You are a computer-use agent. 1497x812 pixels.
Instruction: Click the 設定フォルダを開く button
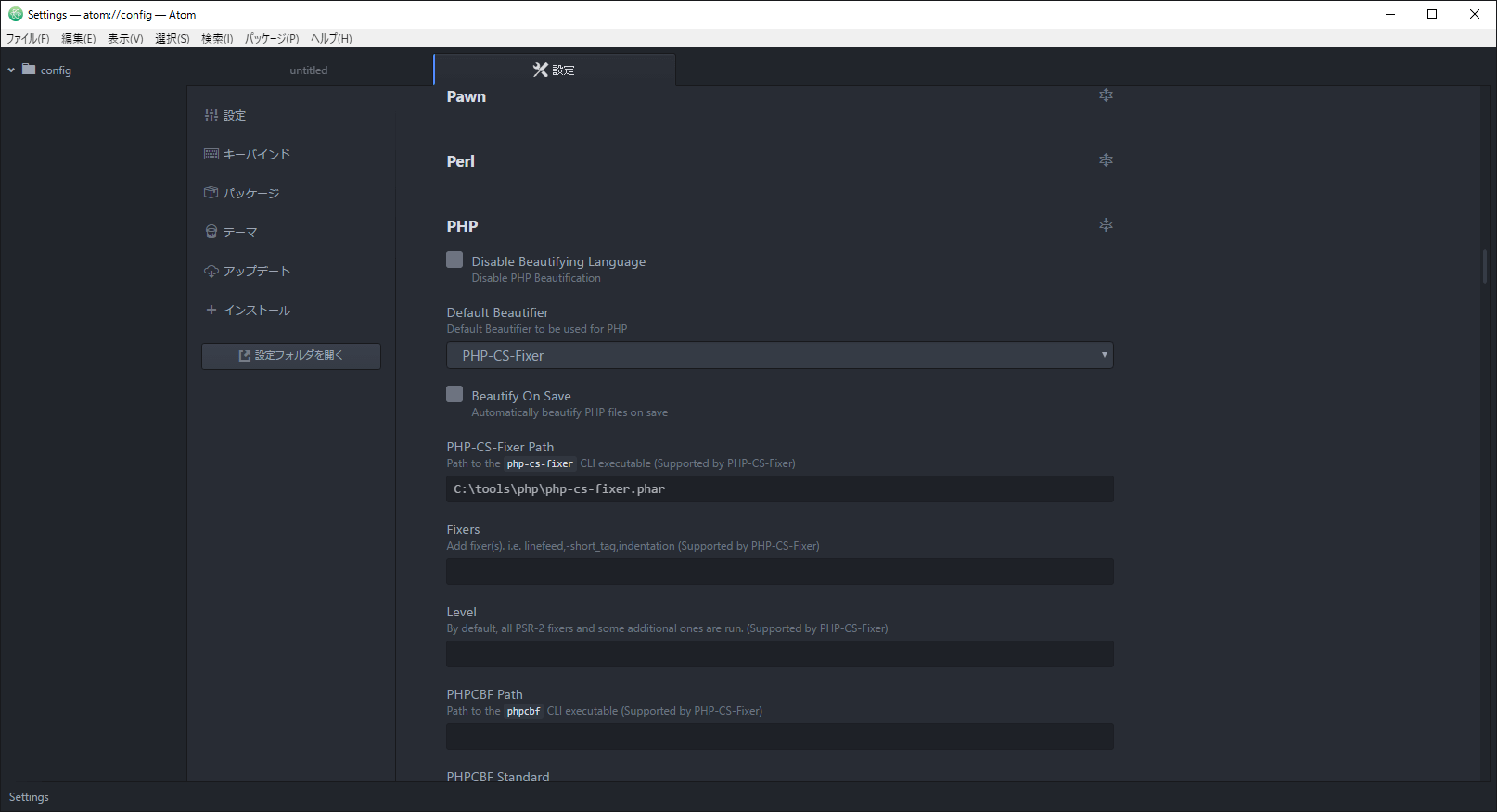(x=291, y=356)
